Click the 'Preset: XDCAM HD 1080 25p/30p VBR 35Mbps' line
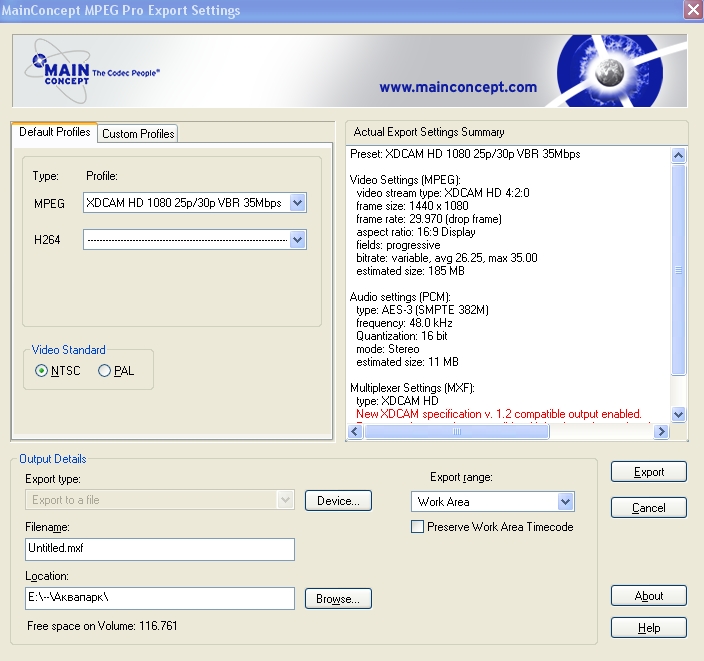The image size is (704, 661). coord(465,154)
